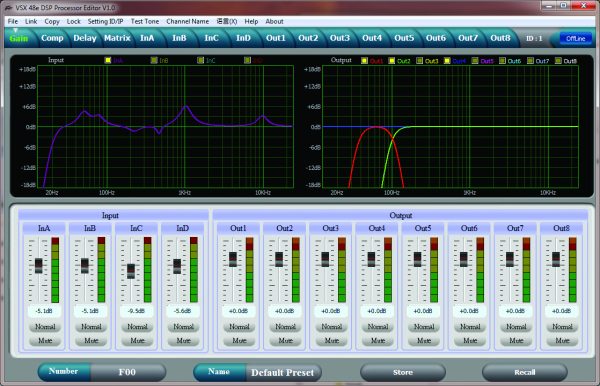
Task: Open the About menu
Action: 274,21
